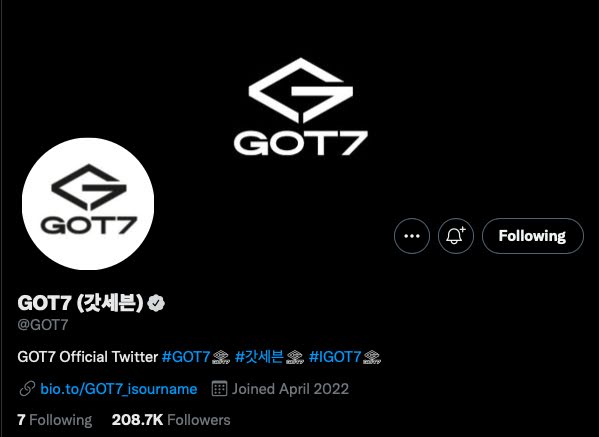Click the GOT7 (갓세븐) display name

click(x=80, y=303)
